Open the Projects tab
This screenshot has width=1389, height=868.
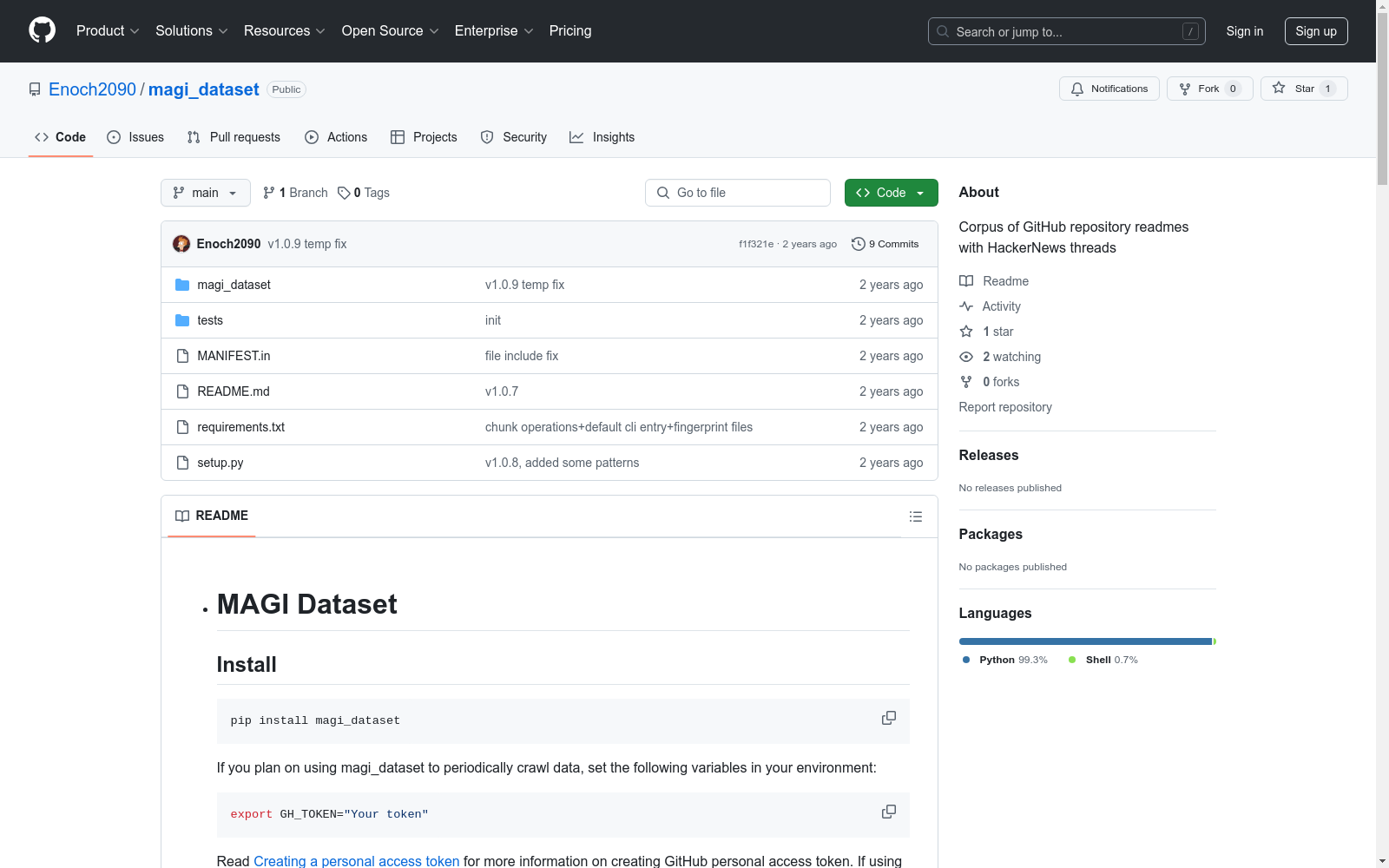tap(424, 137)
